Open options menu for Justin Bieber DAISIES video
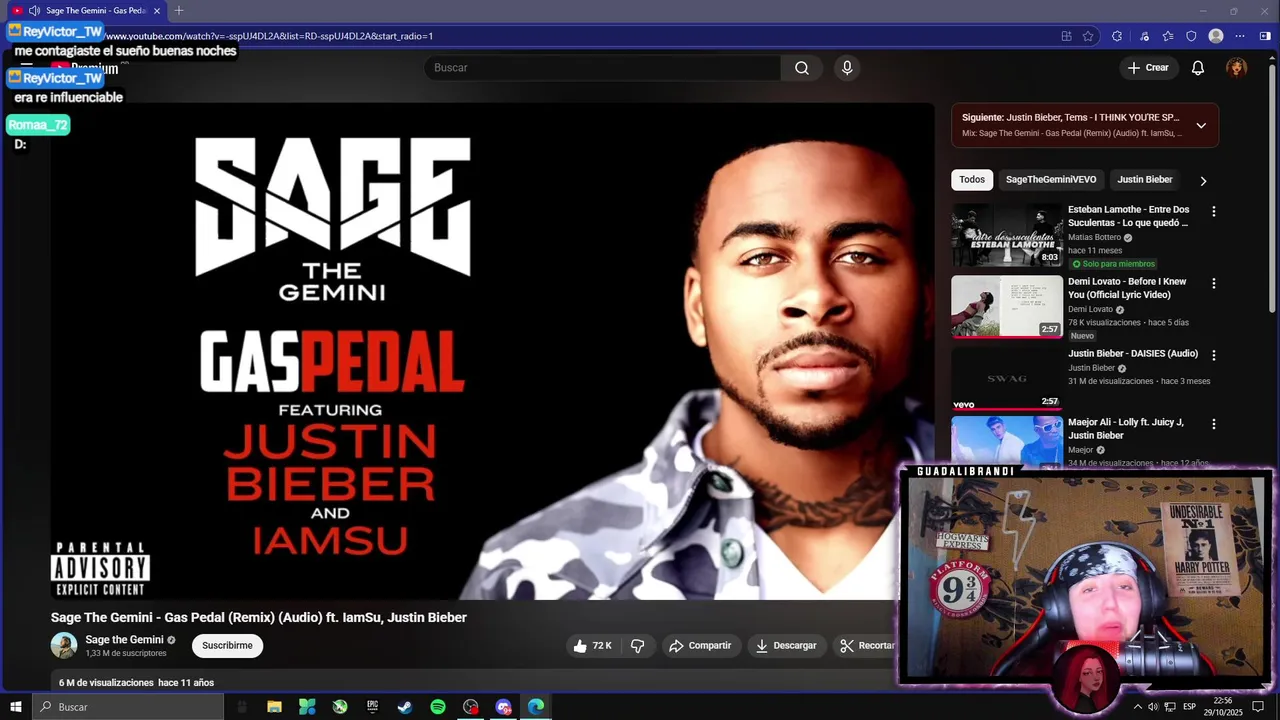 point(1214,356)
